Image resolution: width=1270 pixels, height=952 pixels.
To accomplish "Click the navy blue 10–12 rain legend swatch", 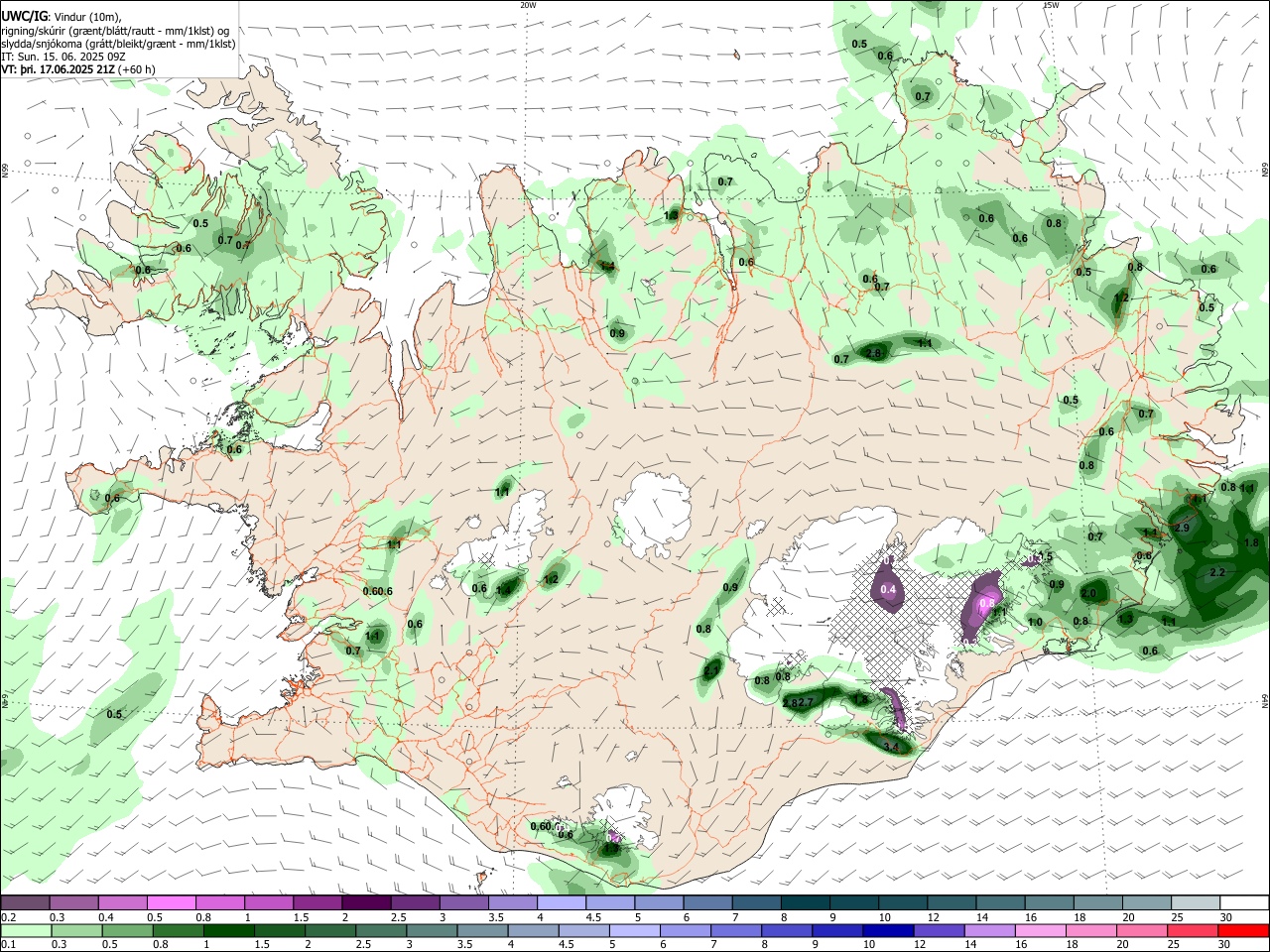I will click(888, 930).
